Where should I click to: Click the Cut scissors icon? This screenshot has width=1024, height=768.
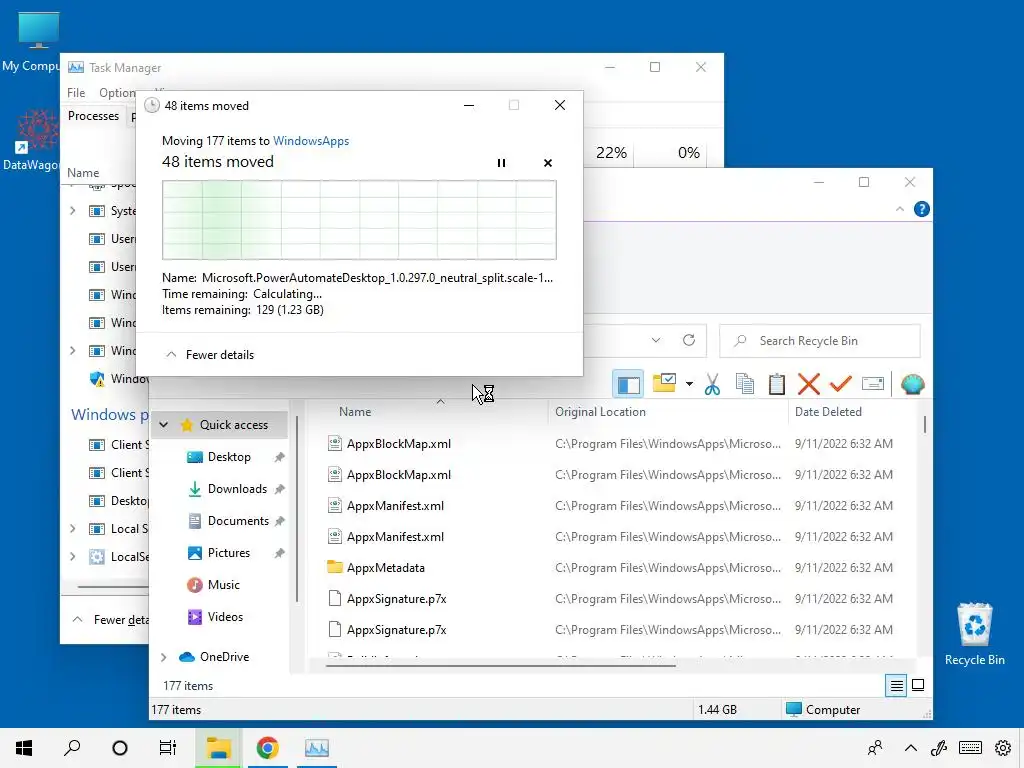[x=712, y=384]
